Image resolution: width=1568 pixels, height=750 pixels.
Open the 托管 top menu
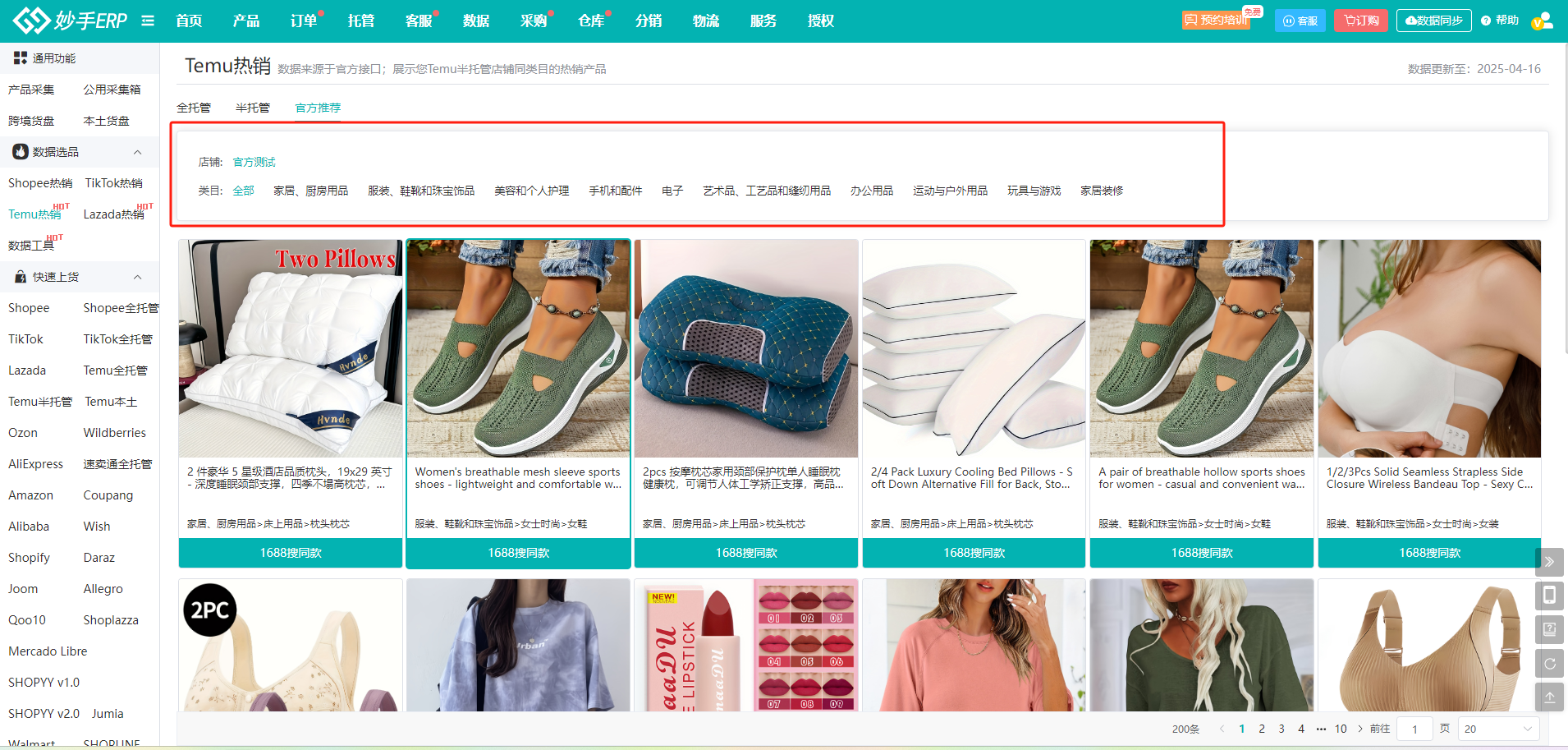coord(361,21)
